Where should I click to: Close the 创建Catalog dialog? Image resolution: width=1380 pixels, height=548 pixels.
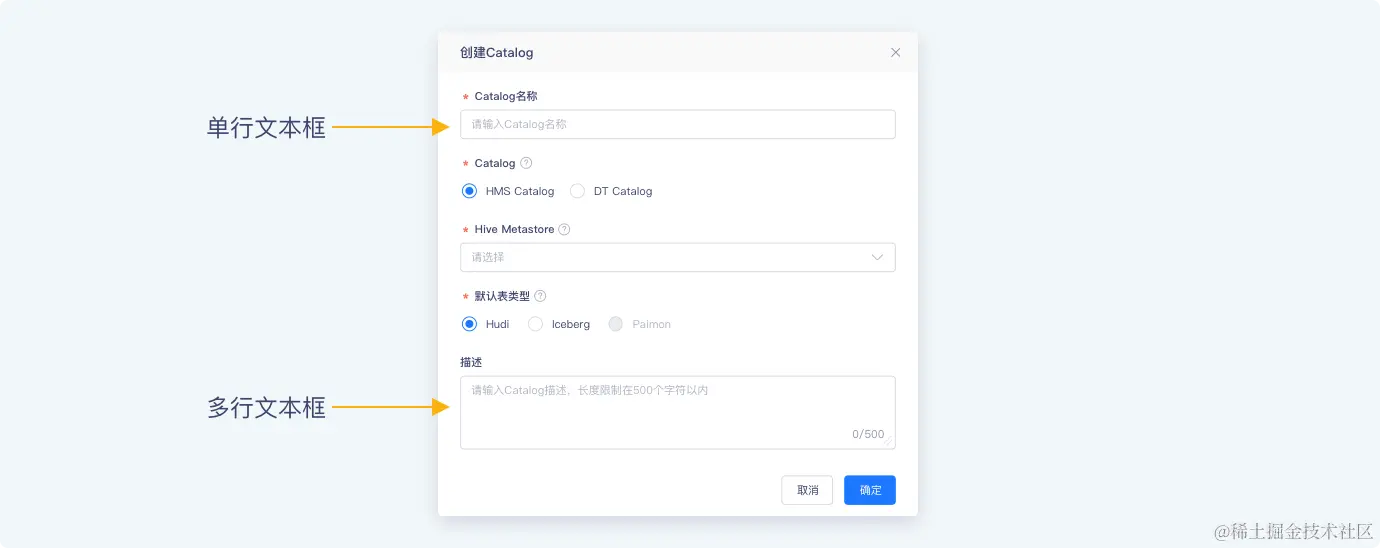coord(895,52)
